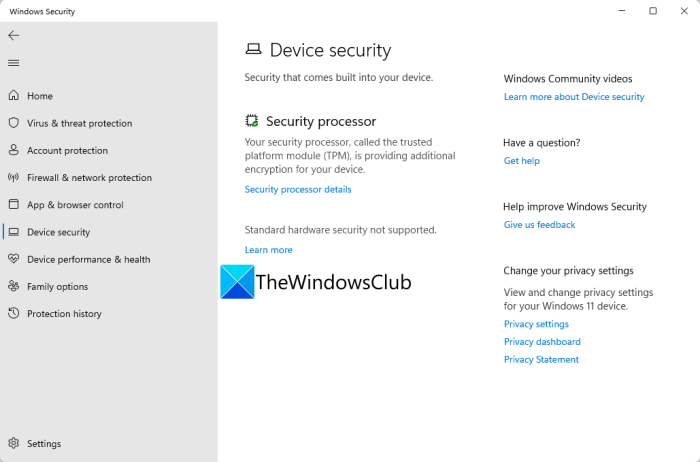Click the back arrow icon
This screenshot has height=462, width=700.
pyautogui.click(x=14, y=35)
